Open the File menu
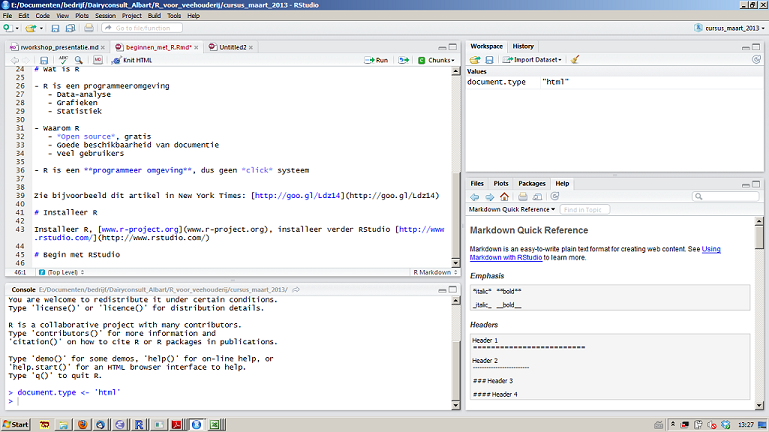The width and height of the screenshot is (769, 432). 7,16
